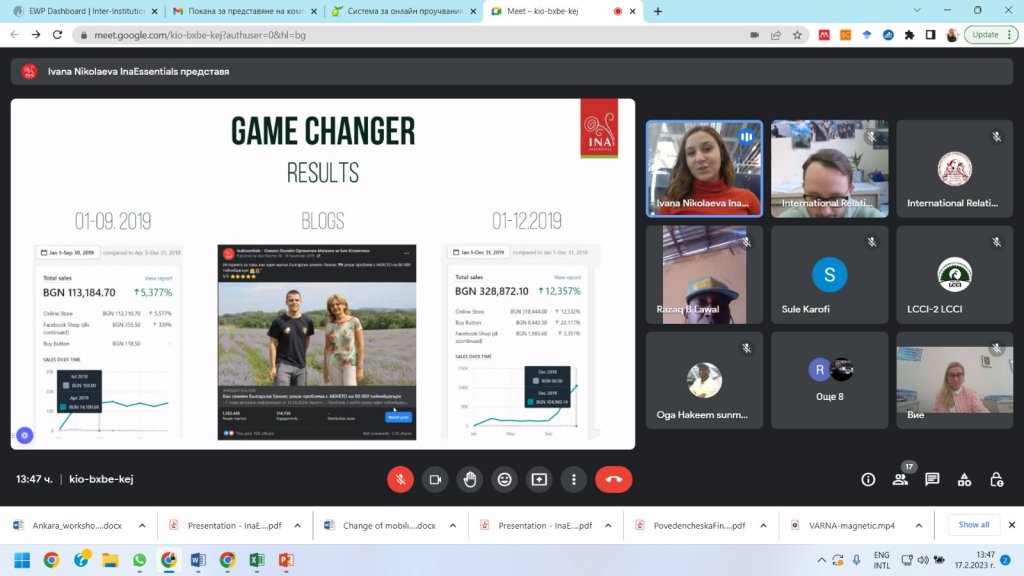Switch to the Gmail 'Покана за представяне' tab
Screen dimensions: 1024x576
(x=244, y=11)
